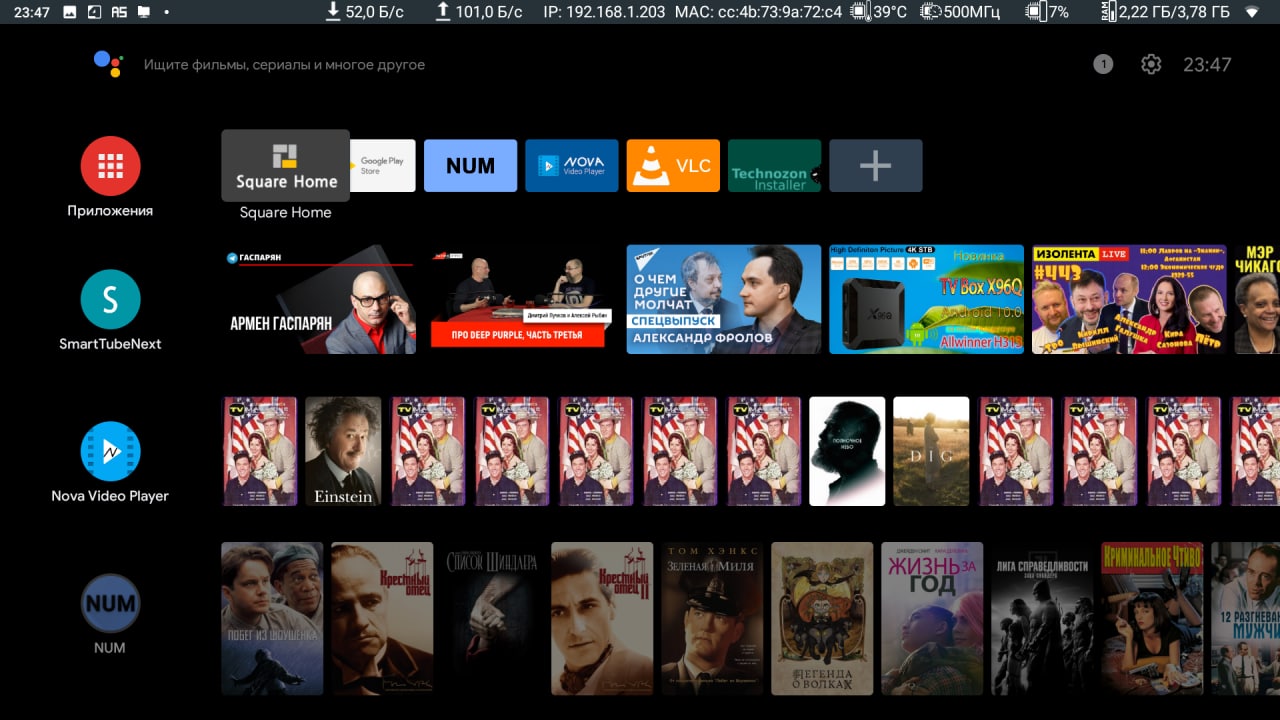Click the search field for movies and series

pos(284,65)
